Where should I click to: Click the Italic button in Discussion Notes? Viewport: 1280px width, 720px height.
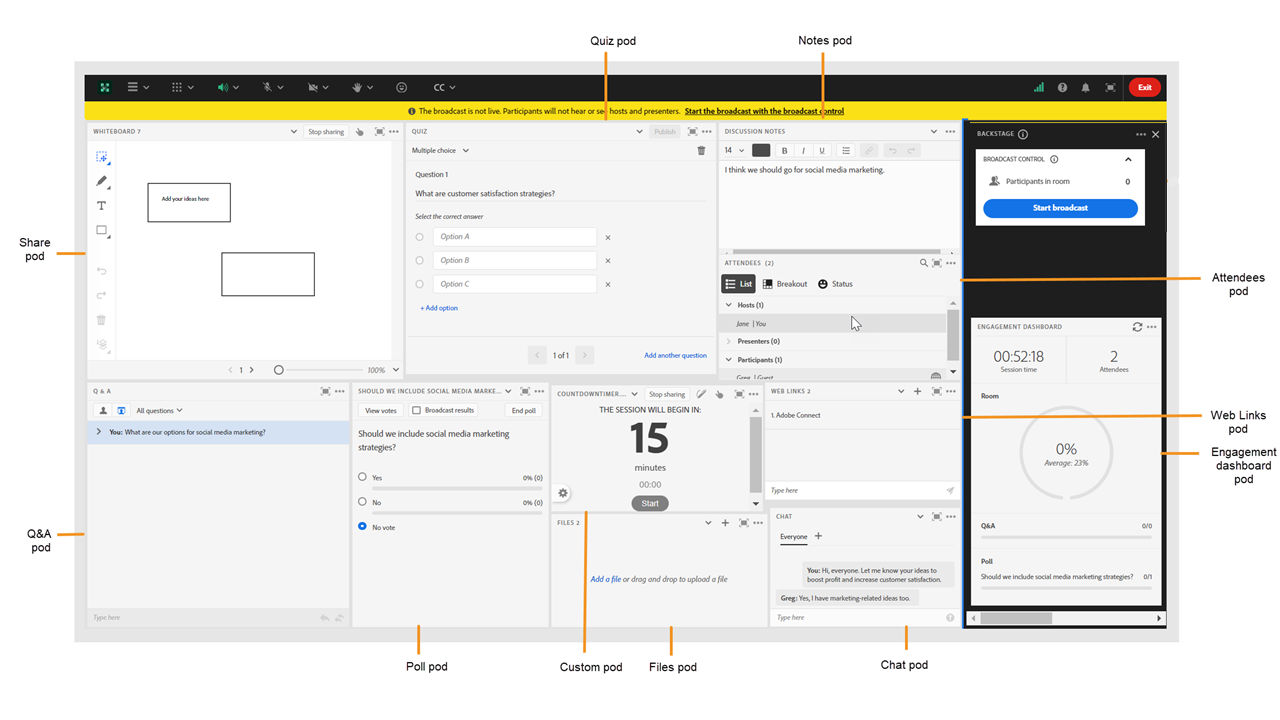803,151
